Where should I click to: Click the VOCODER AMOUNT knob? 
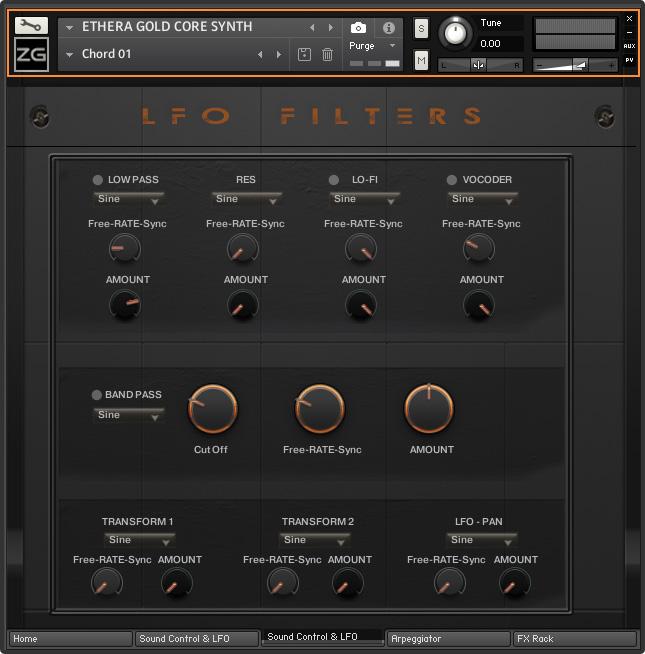pyautogui.click(x=479, y=305)
